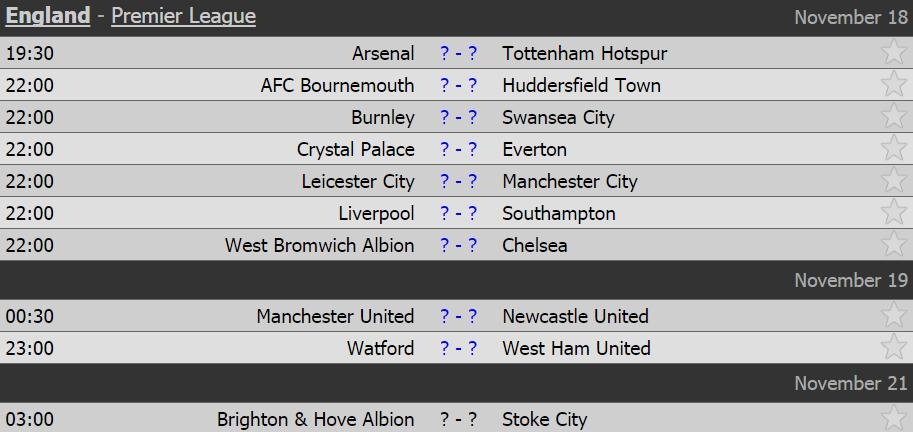Toggle star for Crystal Palace vs Everton
This screenshot has width=913, height=432.
pos(893,149)
